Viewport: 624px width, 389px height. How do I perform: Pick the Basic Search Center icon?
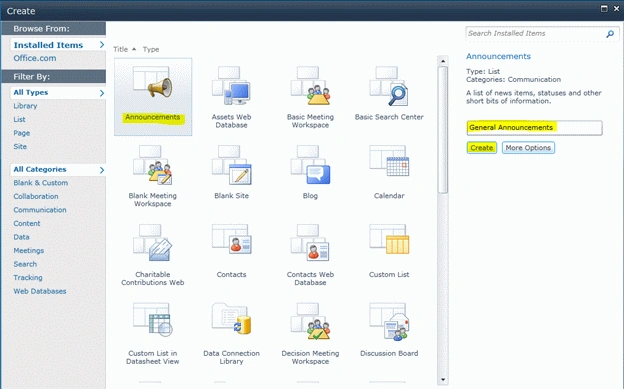coord(388,85)
